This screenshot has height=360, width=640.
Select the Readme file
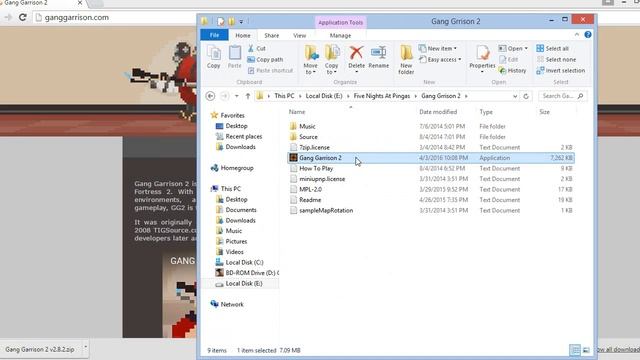point(310,200)
